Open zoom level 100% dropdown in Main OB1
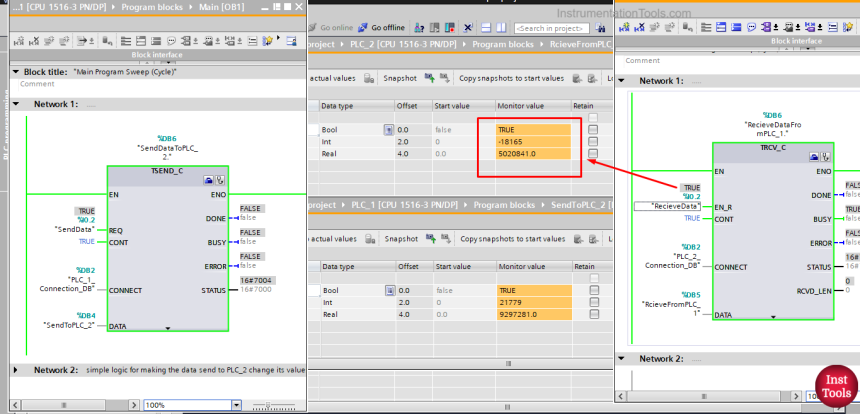The image size is (860, 414). 236,405
